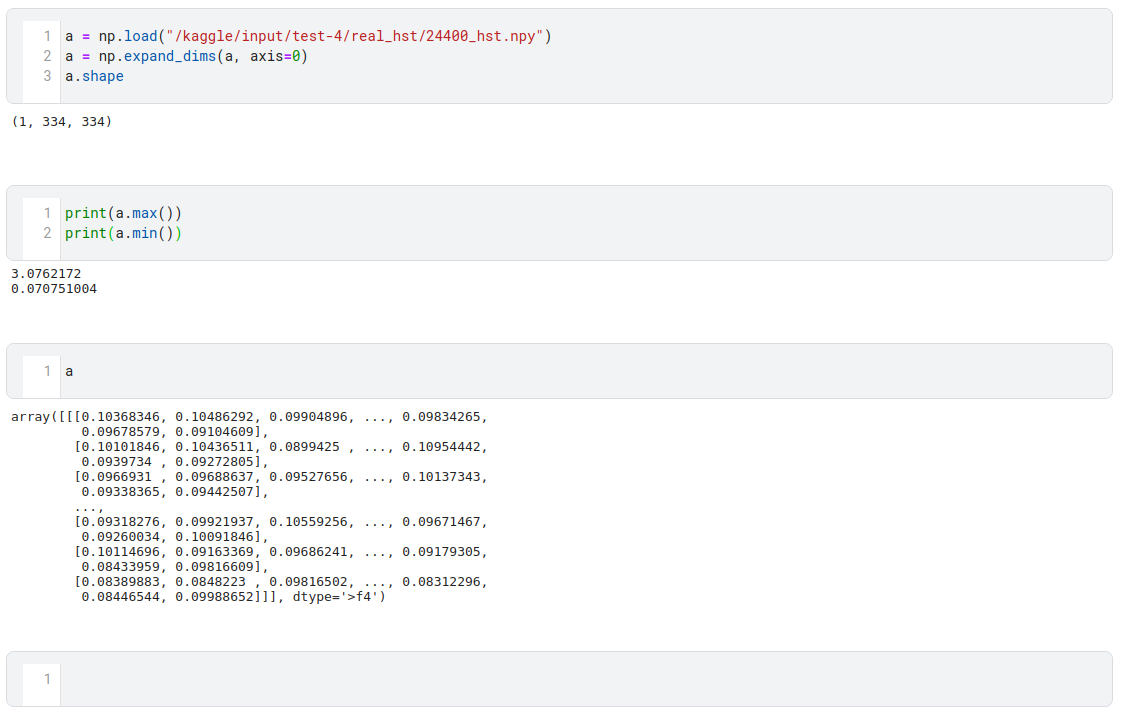Screen dimensions: 1142x707
Task: Click the (1, 334, 334) shape output
Action: click(61, 122)
